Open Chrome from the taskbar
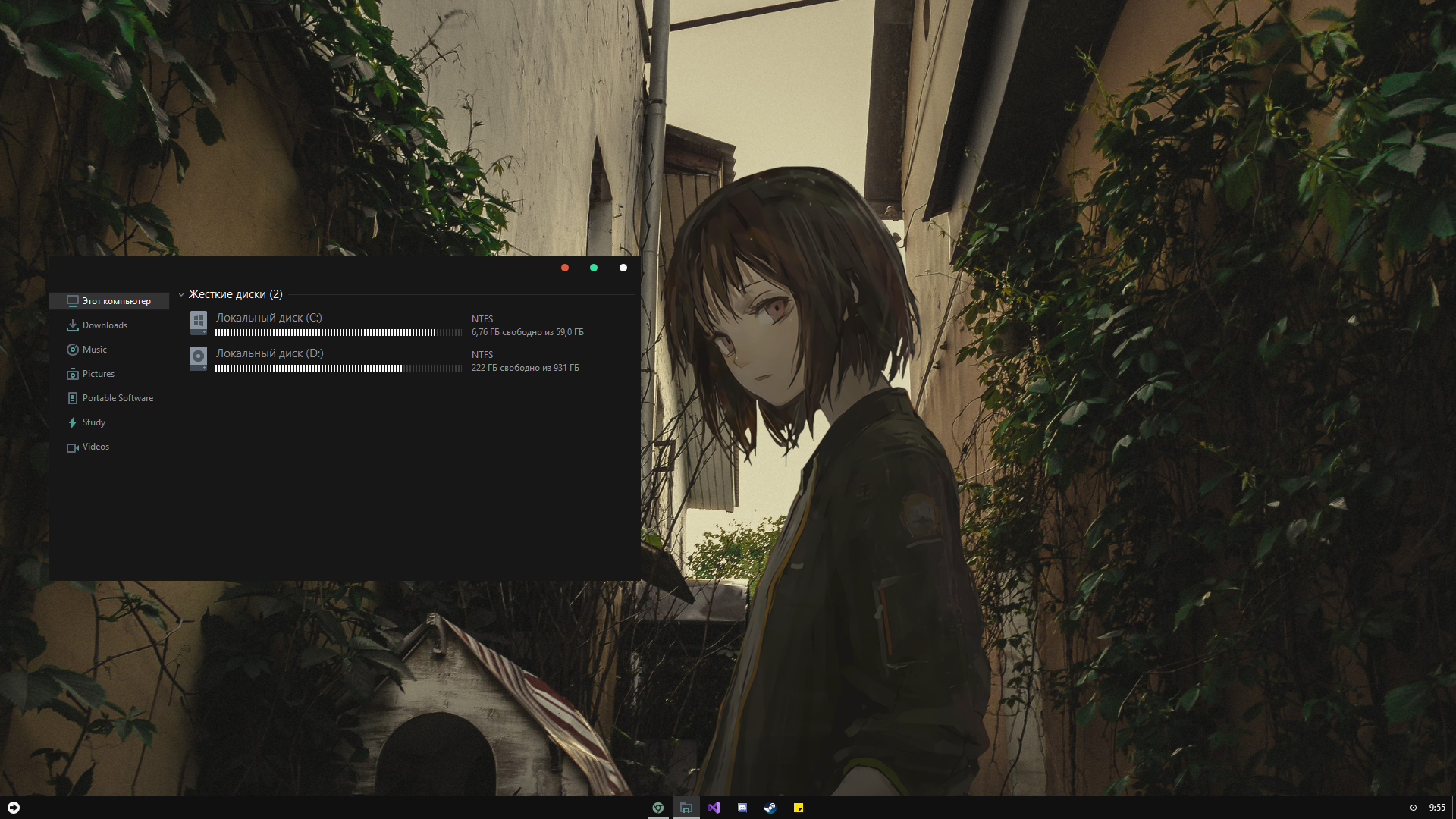Screen dimensions: 1456x819 click(x=658, y=808)
